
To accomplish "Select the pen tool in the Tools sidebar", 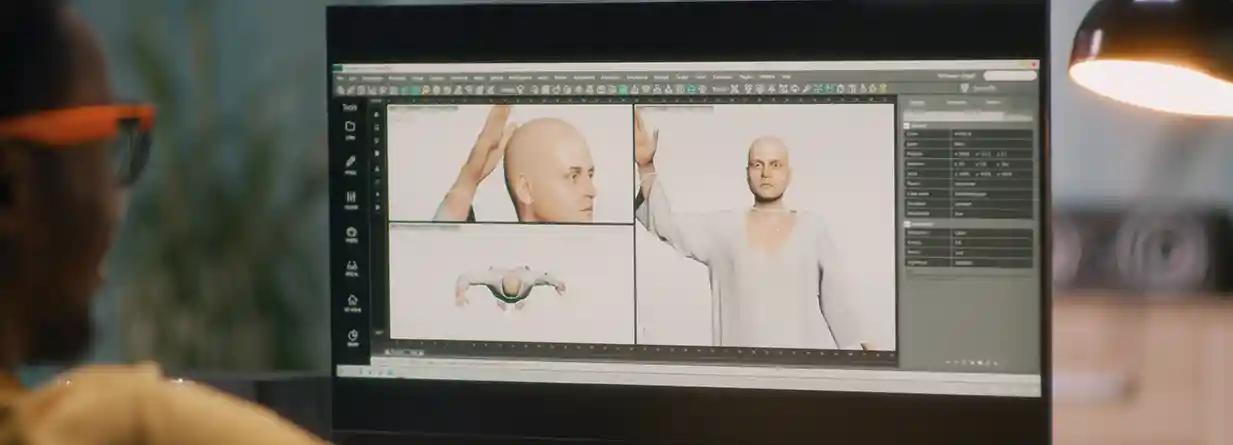I will click(351, 161).
